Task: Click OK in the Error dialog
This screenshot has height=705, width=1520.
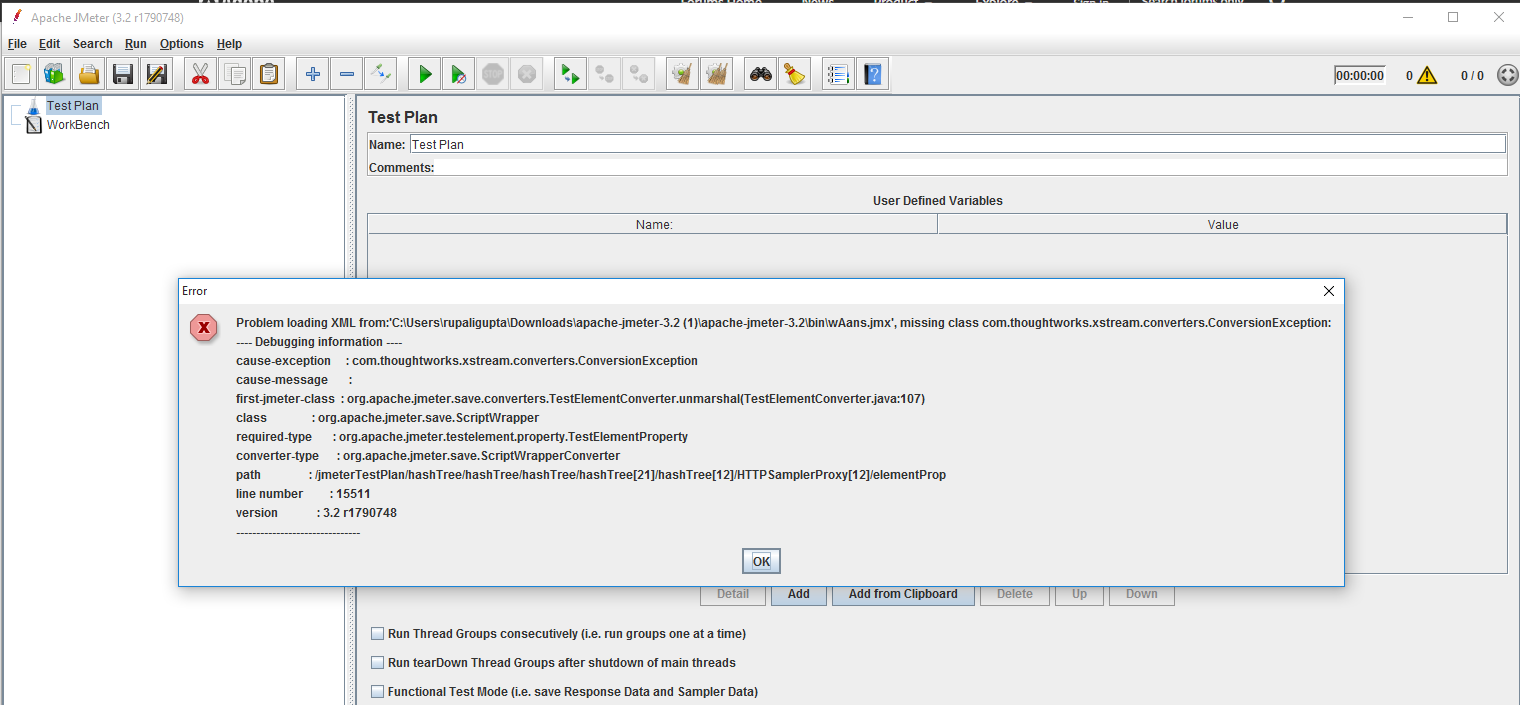Action: [x=761, y=561]
